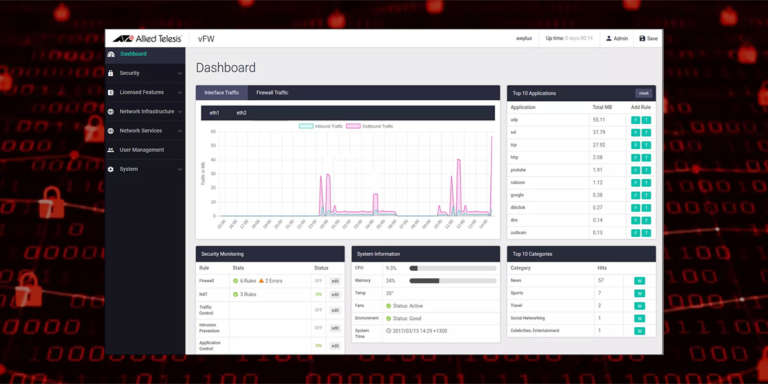The height and width of the screenshot is (384, 768).
Task: Toggle the Traffic Control status switch
Action: (x=318, y=310)
